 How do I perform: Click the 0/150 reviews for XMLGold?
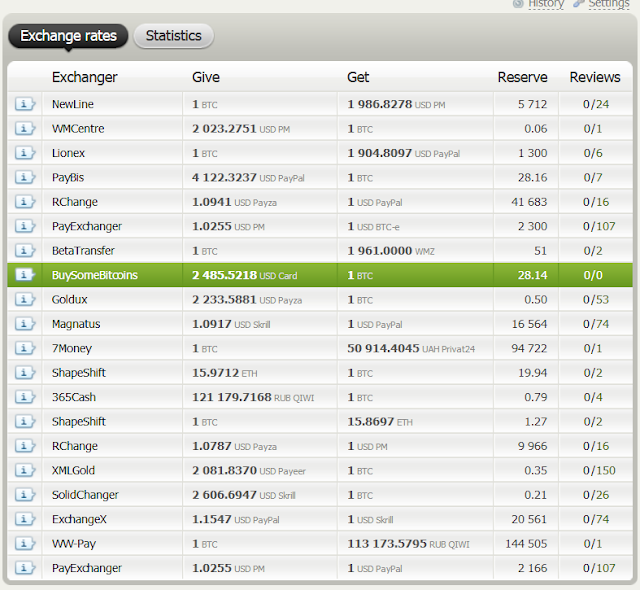(599, 470)
